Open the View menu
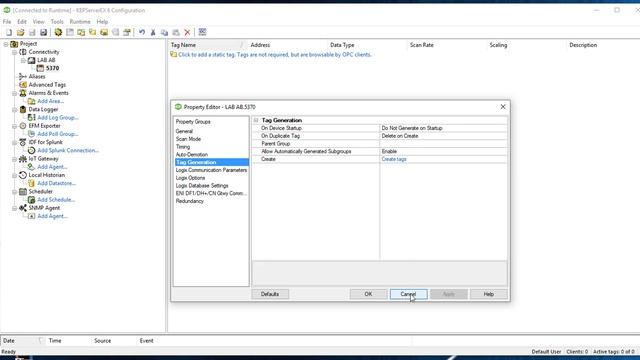 (x=38, y=22)
